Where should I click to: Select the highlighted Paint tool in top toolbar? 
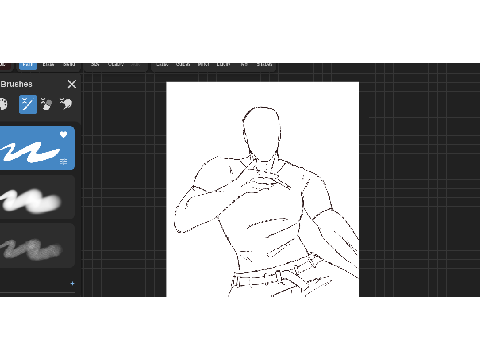(x=28, y=66)
